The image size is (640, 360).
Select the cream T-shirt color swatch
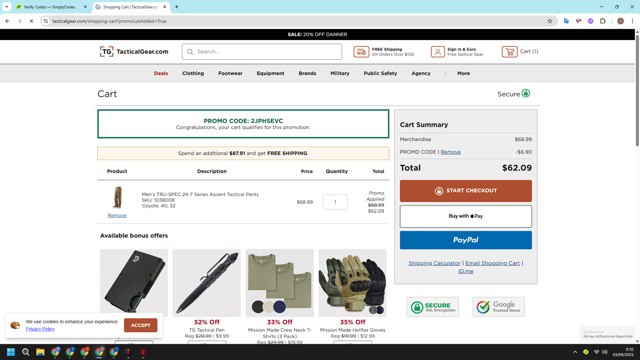click(x=269, y=307)
